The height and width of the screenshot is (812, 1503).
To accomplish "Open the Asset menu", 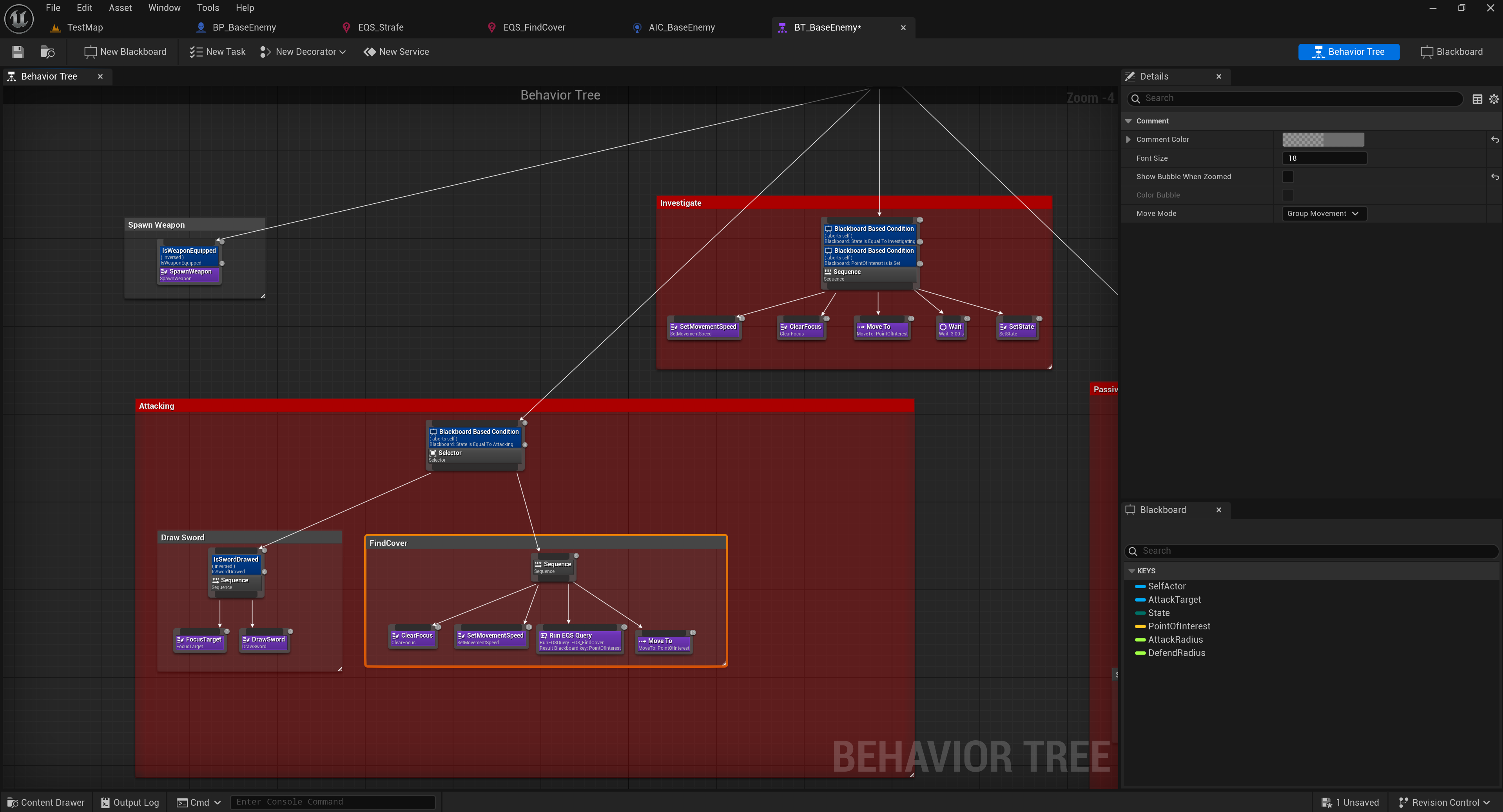I will [120, 7].
